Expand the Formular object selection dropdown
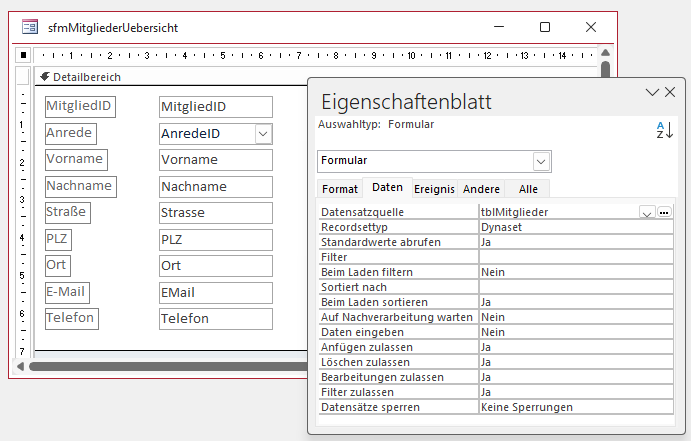The image size is (691, 441). (541, 162)
